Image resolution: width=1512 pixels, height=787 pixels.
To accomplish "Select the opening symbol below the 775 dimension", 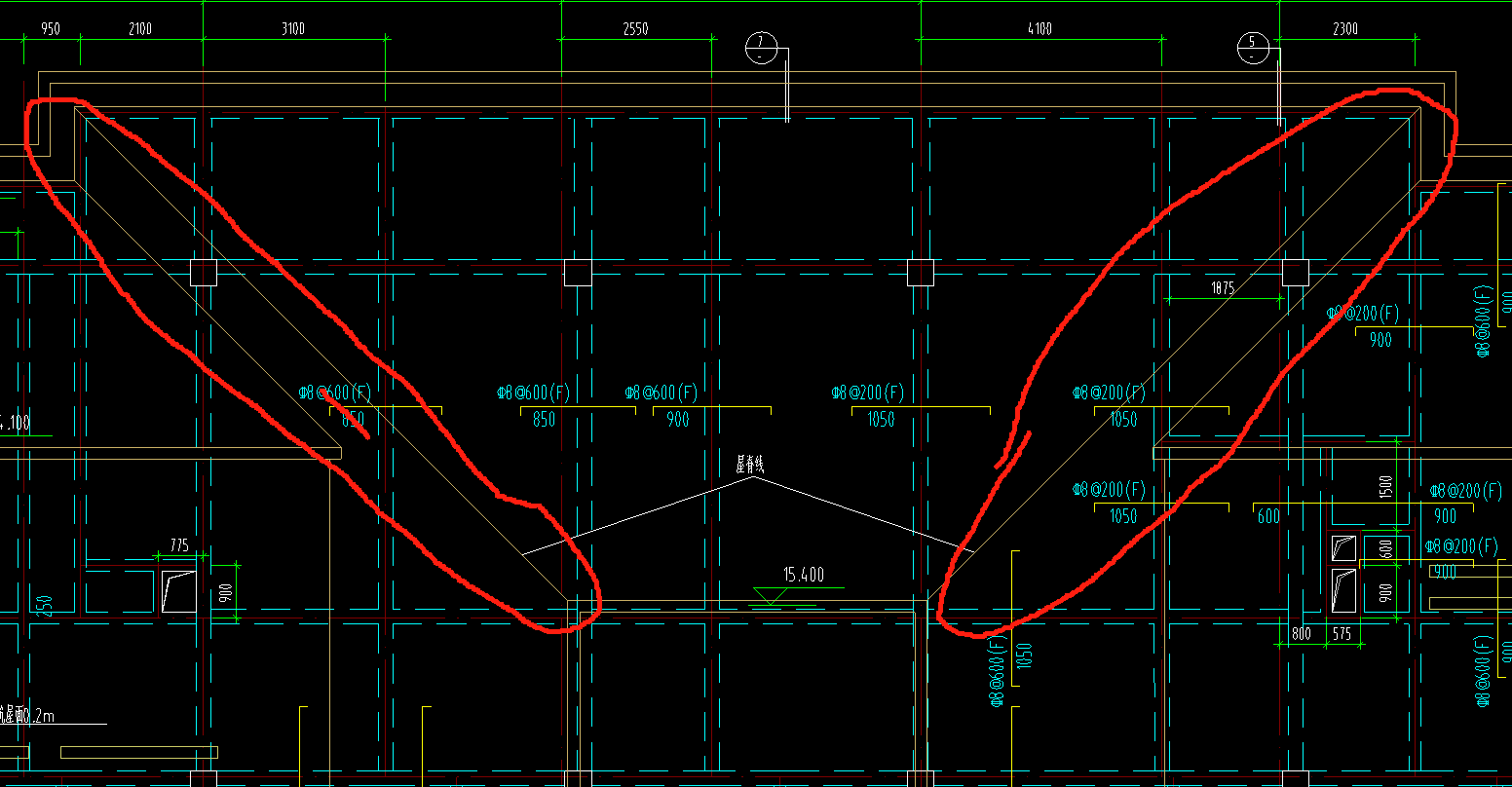I will coord(178,591).
